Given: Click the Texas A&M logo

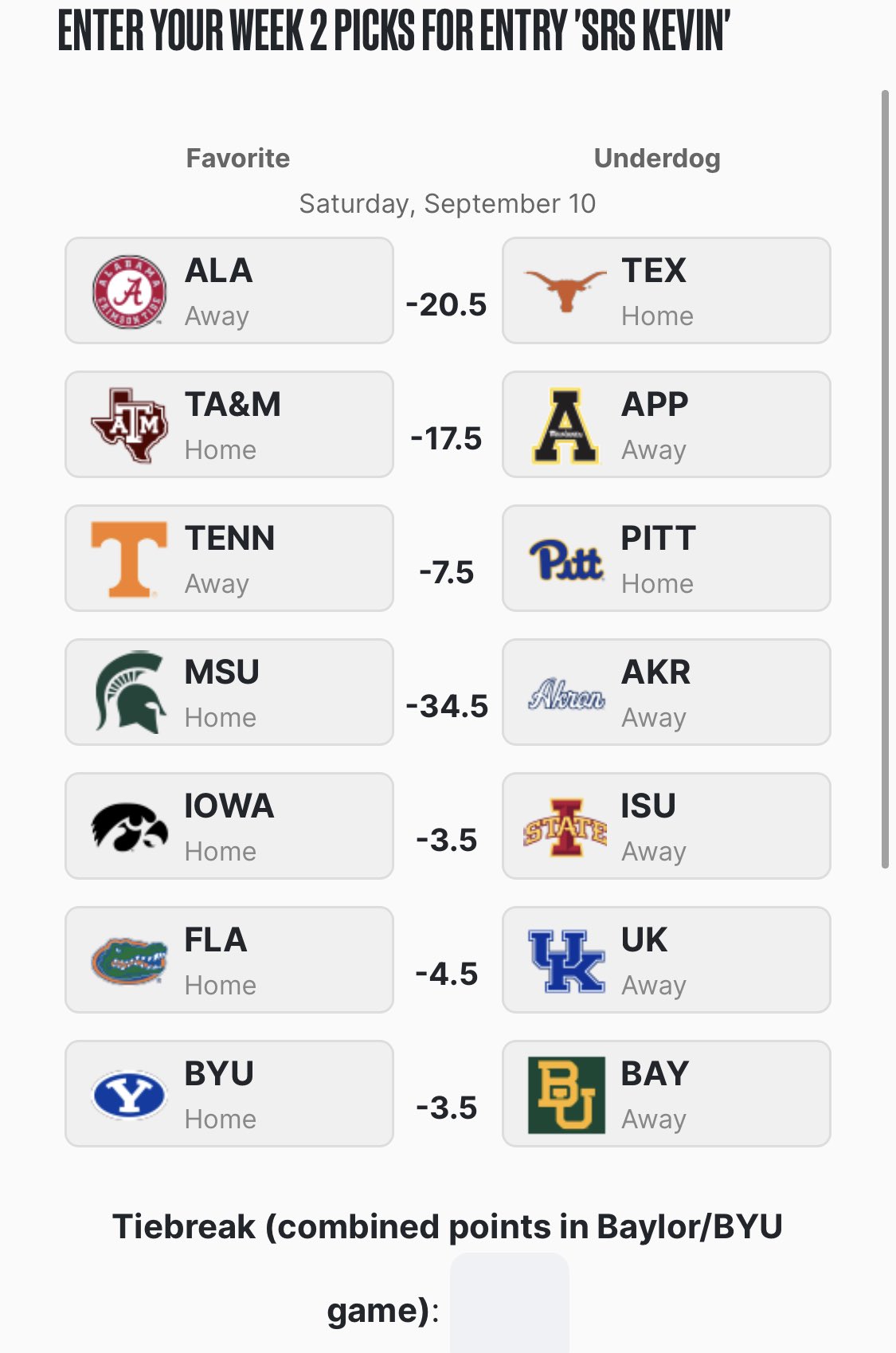Looking at the screenshot, I should (129, 426).
